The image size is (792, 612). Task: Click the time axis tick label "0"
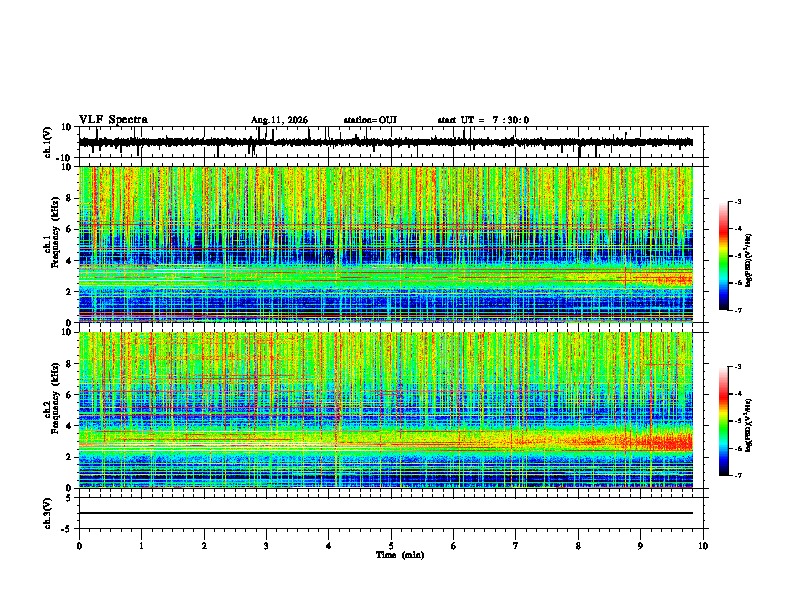coord(79,546)
